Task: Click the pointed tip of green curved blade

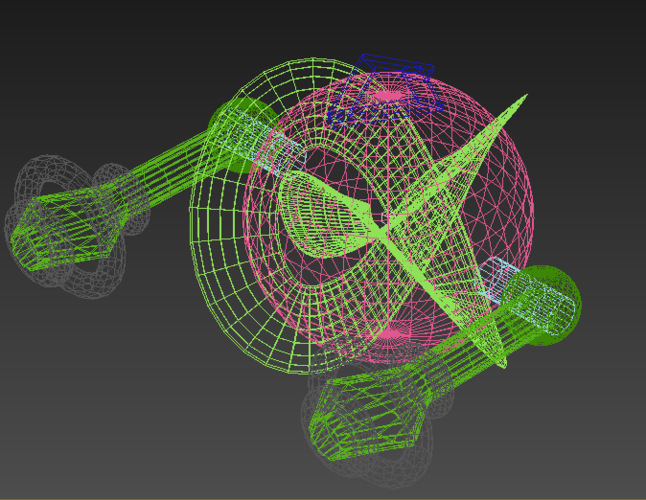Action: pyautogui.click(x=525, y=96)
